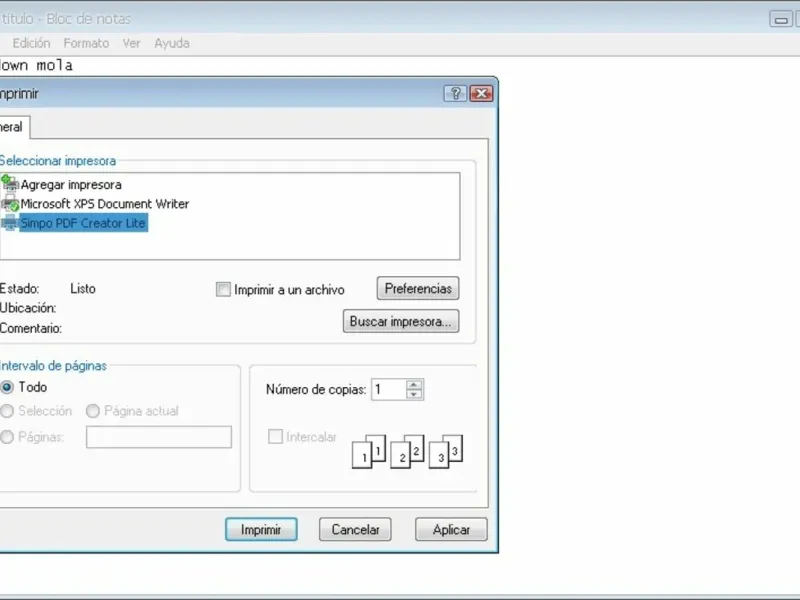Switch to the General tab
The image size is (800, 600).
pos(14,127)
